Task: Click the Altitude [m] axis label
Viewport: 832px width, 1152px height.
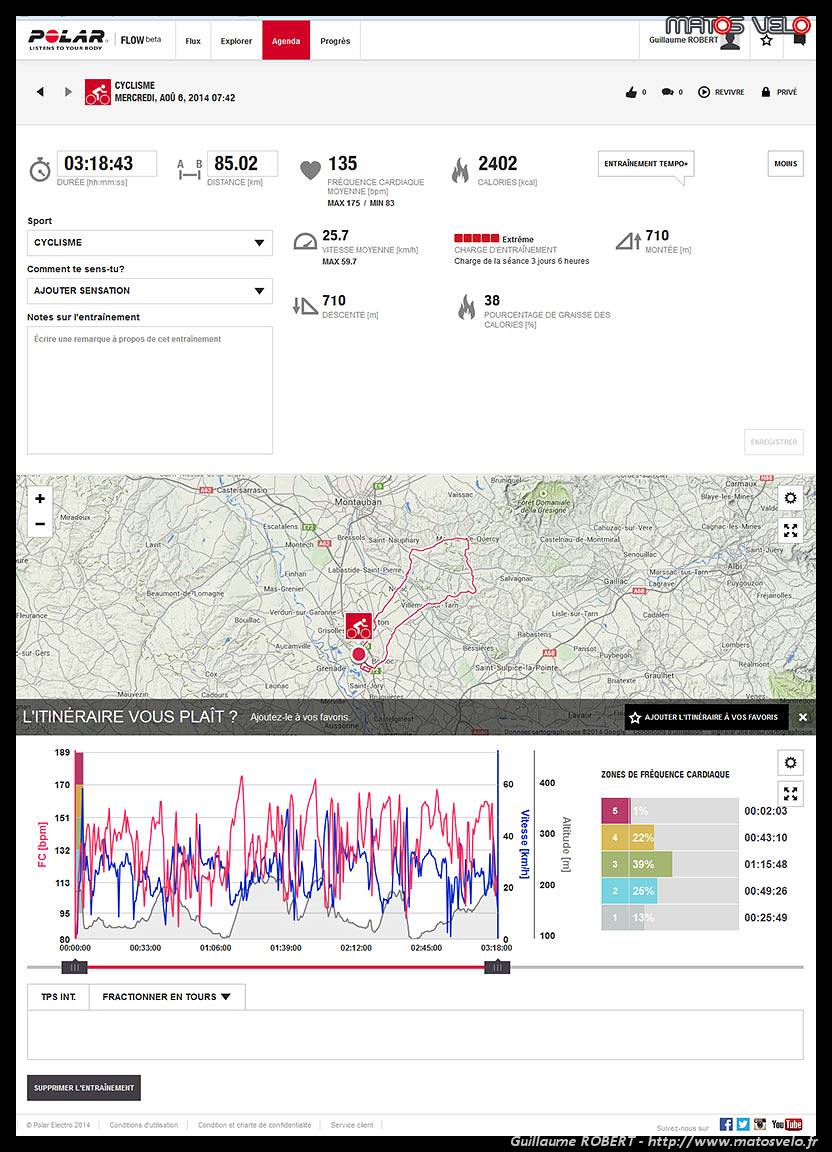Action: click(566, 844)
